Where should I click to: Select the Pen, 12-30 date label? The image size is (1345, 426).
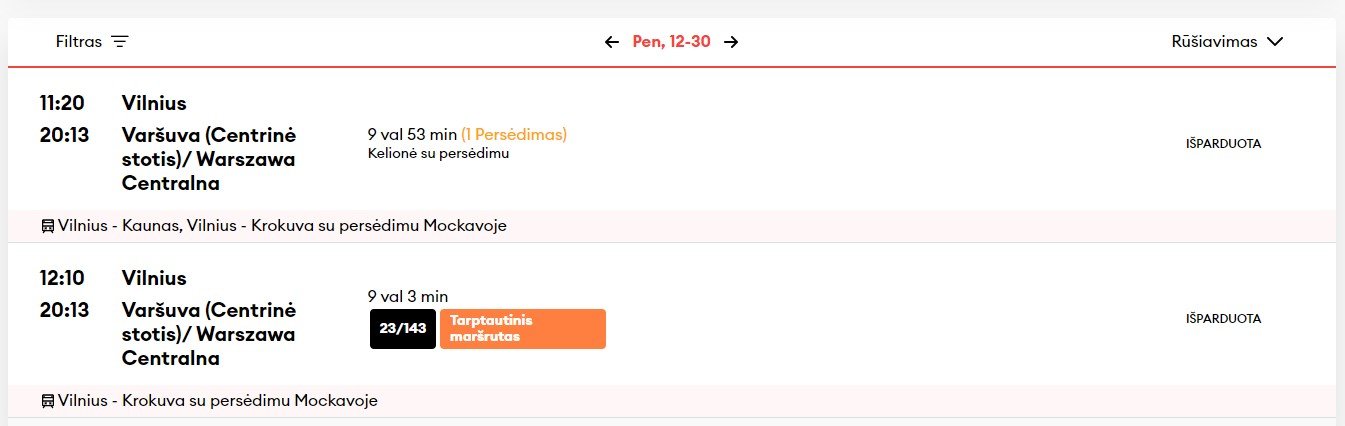click(672, 42)
